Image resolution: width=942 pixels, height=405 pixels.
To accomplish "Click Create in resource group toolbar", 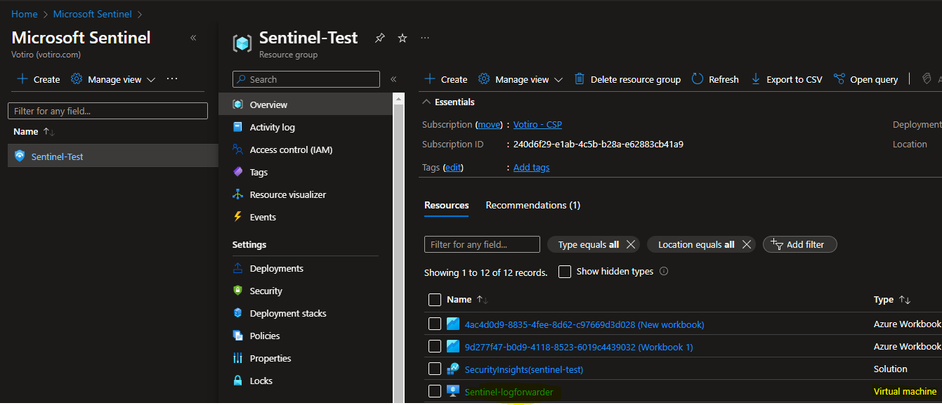I will click(446, 79).
